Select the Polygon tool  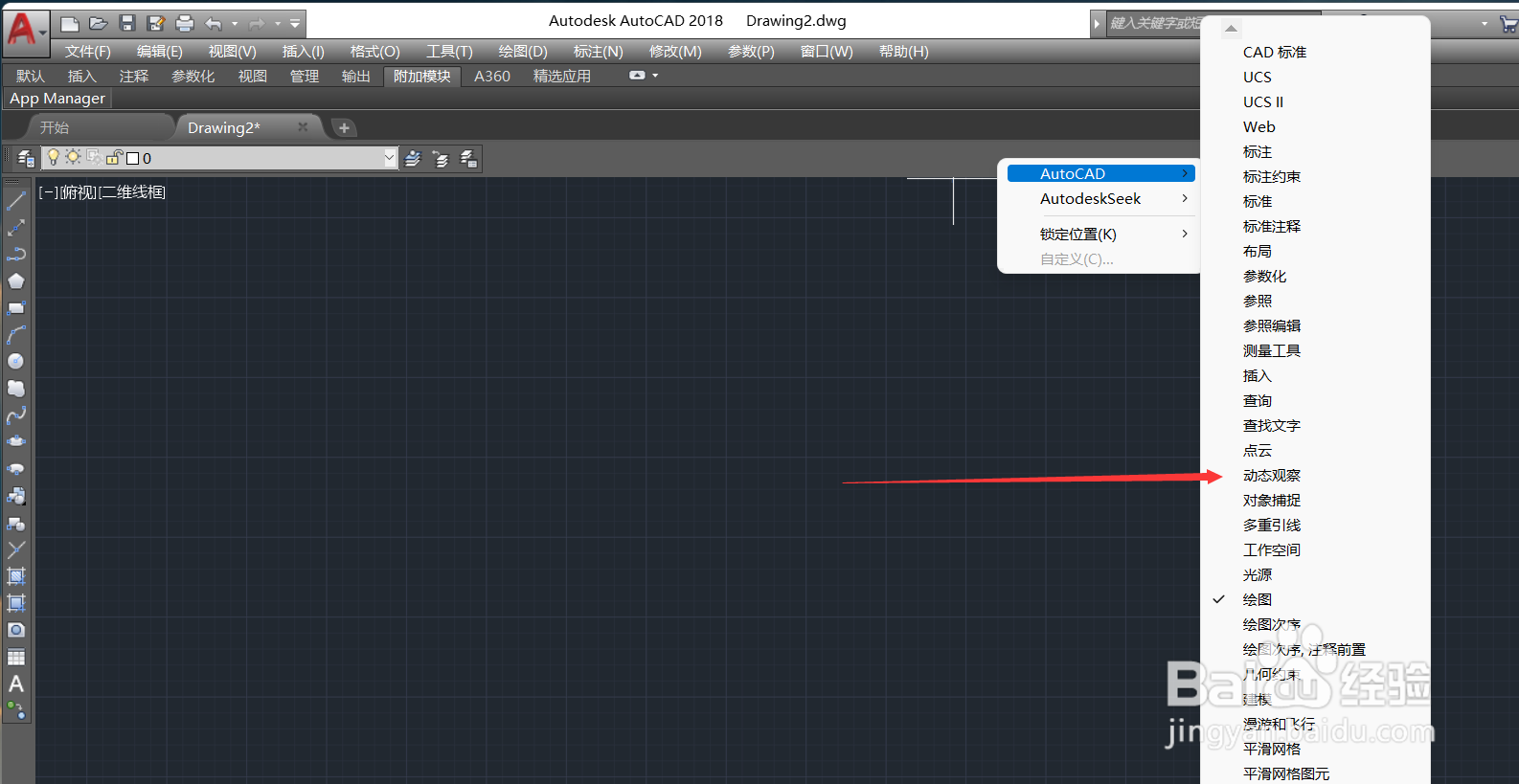(16, 281)
